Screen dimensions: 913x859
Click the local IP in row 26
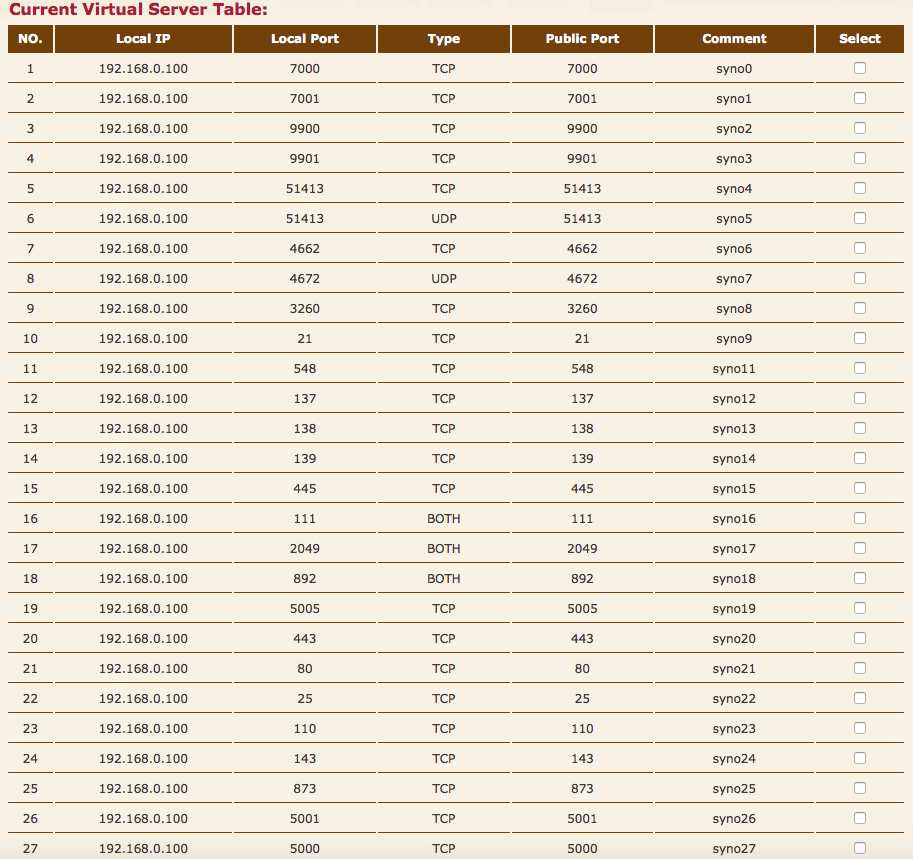pyautogui.click(x=143, y=818)
